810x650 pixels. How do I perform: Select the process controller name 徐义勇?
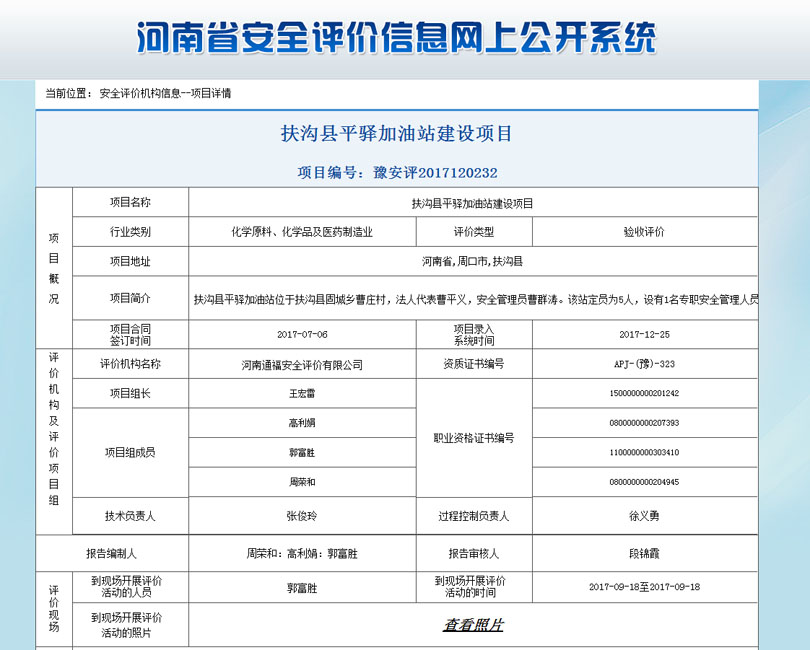pyautogui.click(x=645, y=516)
